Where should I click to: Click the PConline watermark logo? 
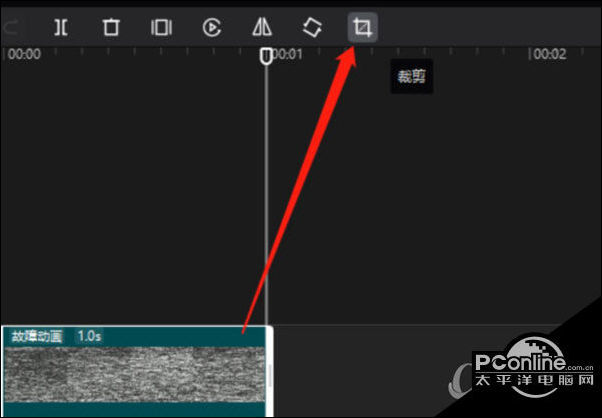click(521, 363)
